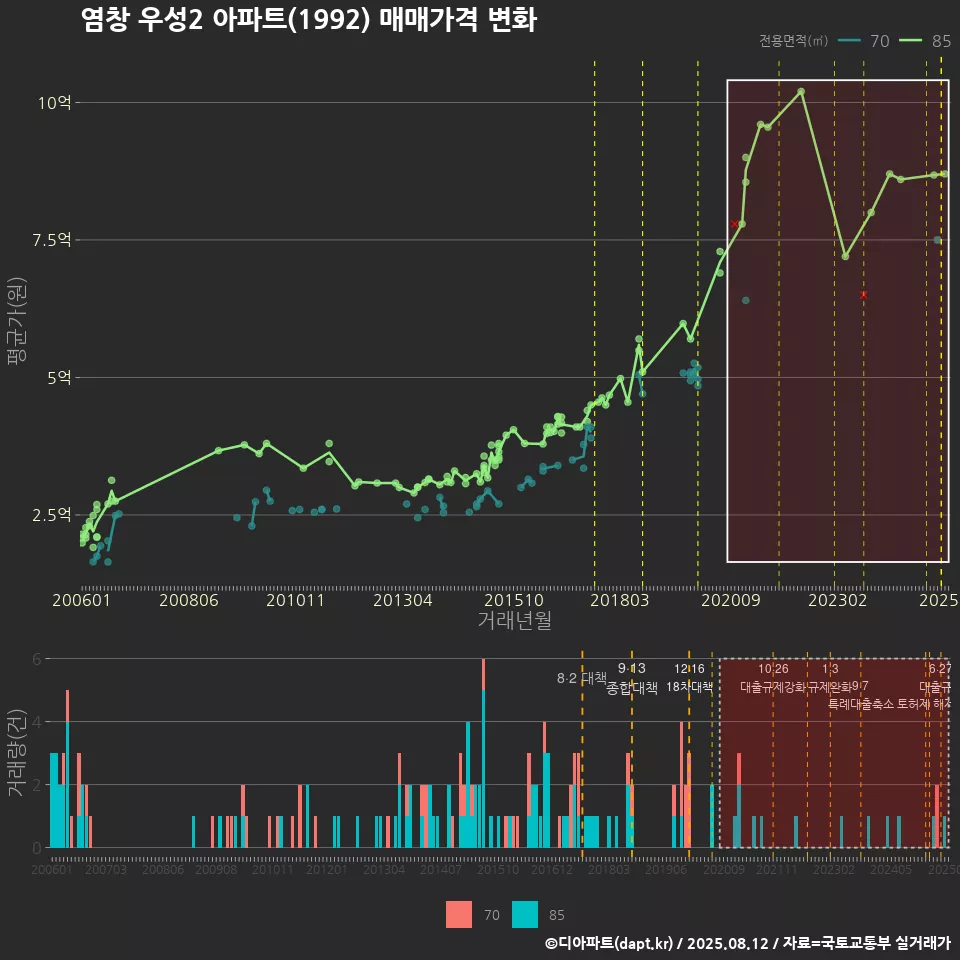Click the 9·13 종합대책 policy annotation

click(x=631, y=678)
